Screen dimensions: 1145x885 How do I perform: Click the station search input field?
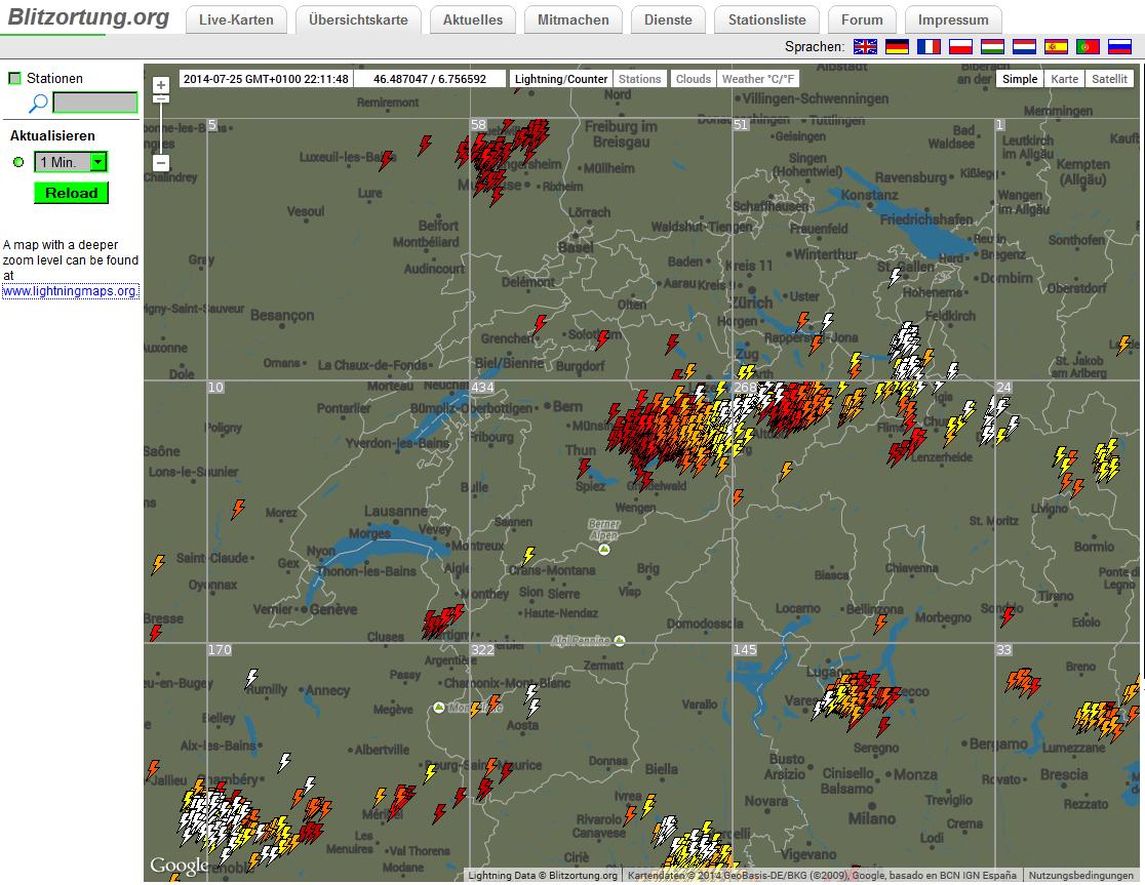pyautogui.click(x=95, y=102)
